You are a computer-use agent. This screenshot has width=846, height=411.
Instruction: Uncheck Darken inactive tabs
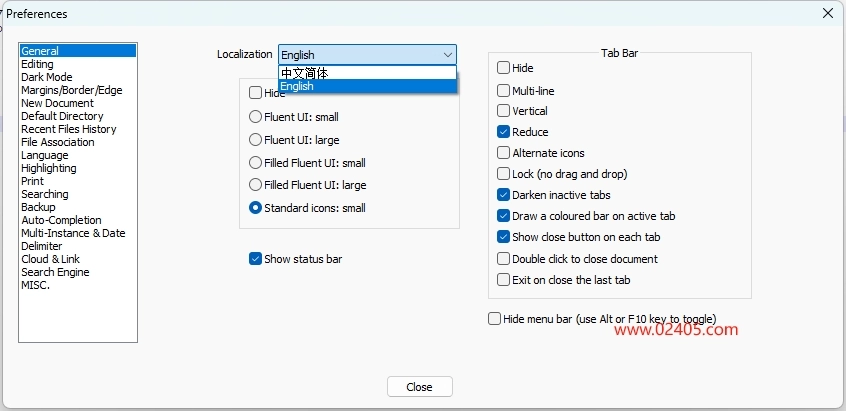point(504,195)
